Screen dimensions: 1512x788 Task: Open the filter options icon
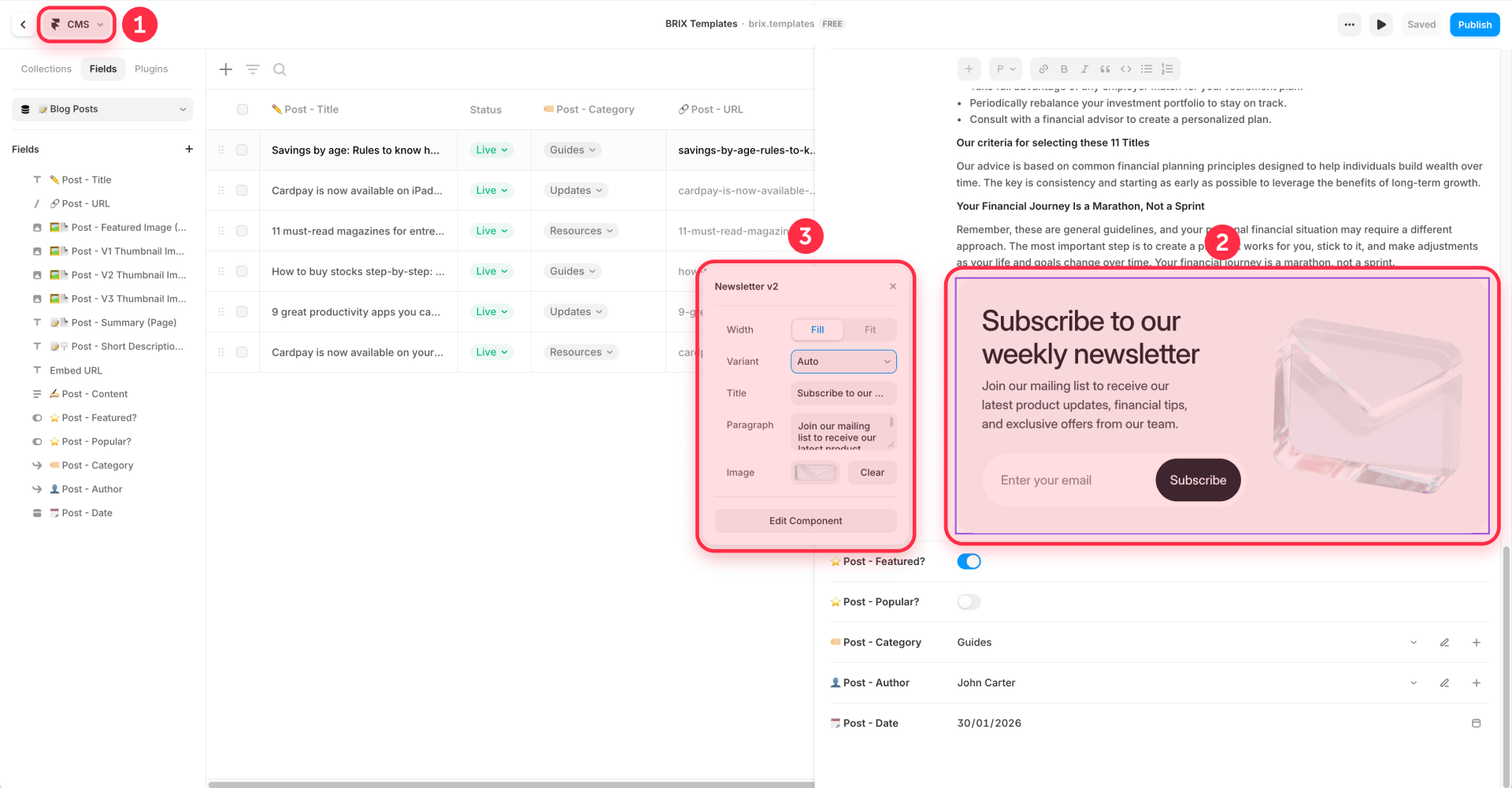coord(253,69)
